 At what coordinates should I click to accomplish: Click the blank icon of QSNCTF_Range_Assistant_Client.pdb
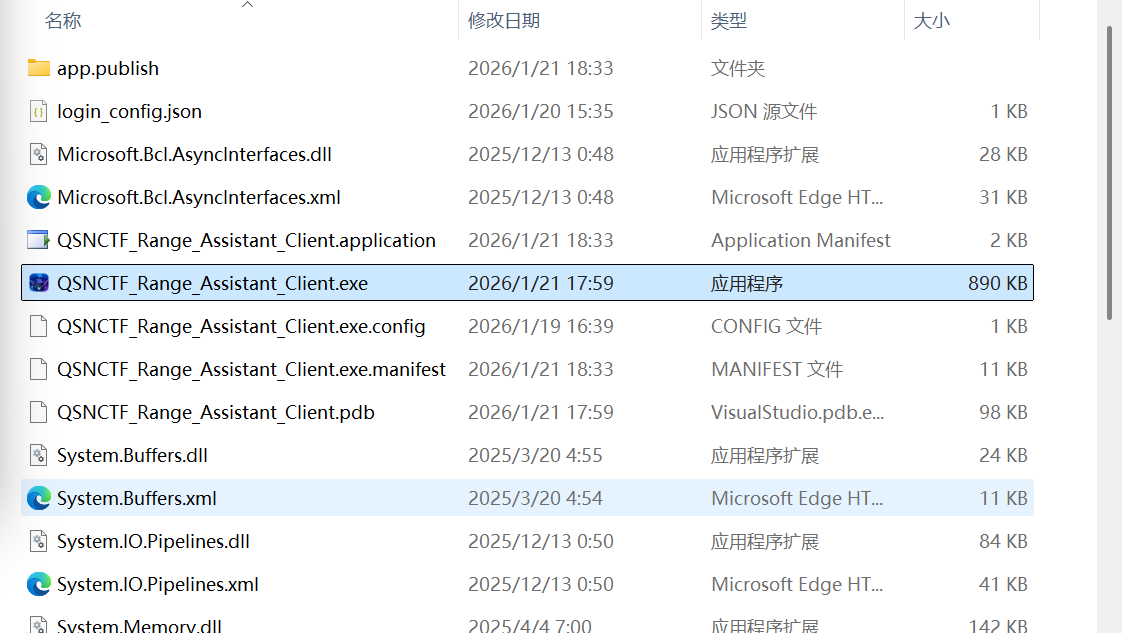[39, 412]
